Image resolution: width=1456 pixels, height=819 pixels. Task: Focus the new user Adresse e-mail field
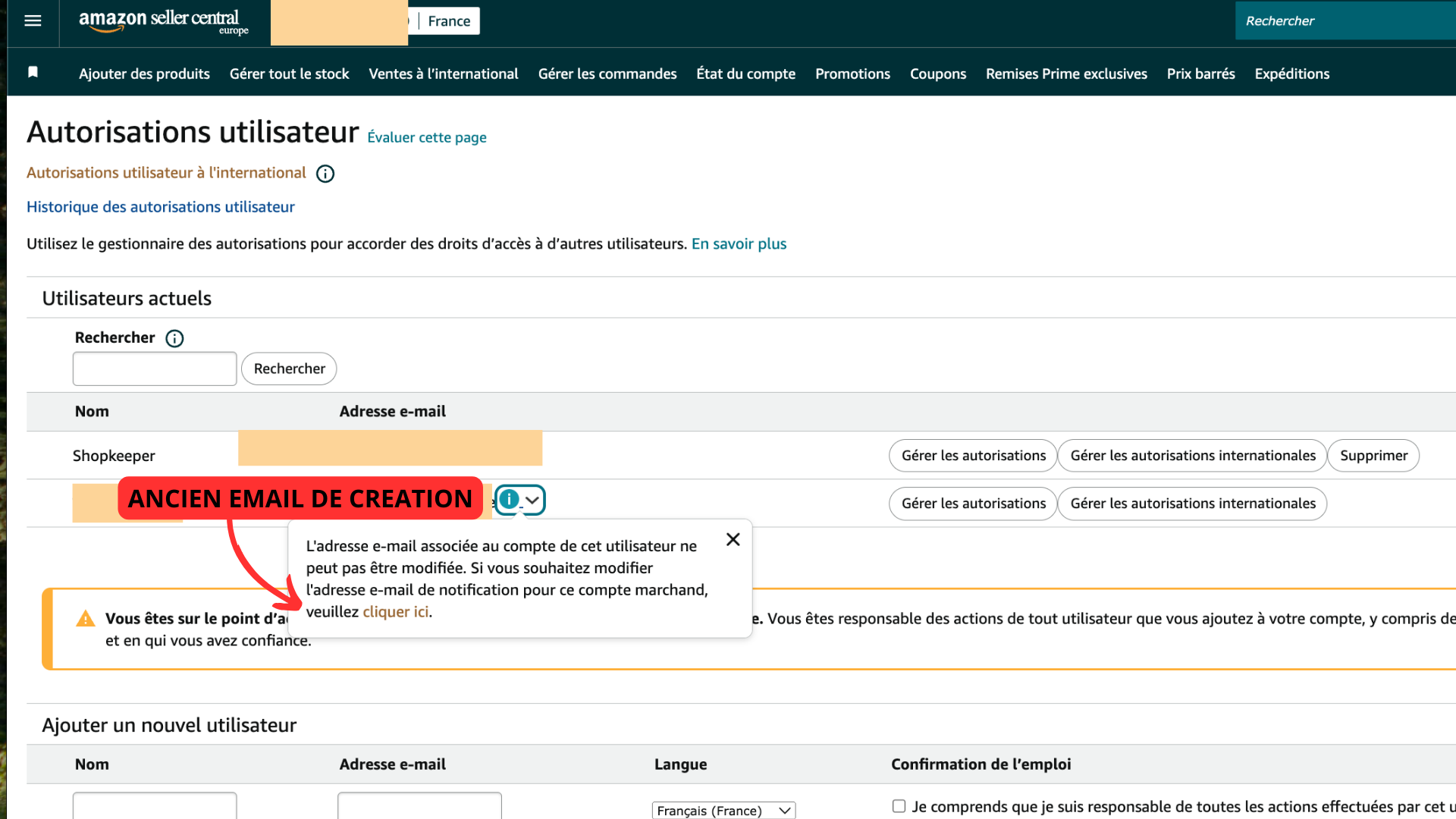pyautogui.click(x=419, y=805)
